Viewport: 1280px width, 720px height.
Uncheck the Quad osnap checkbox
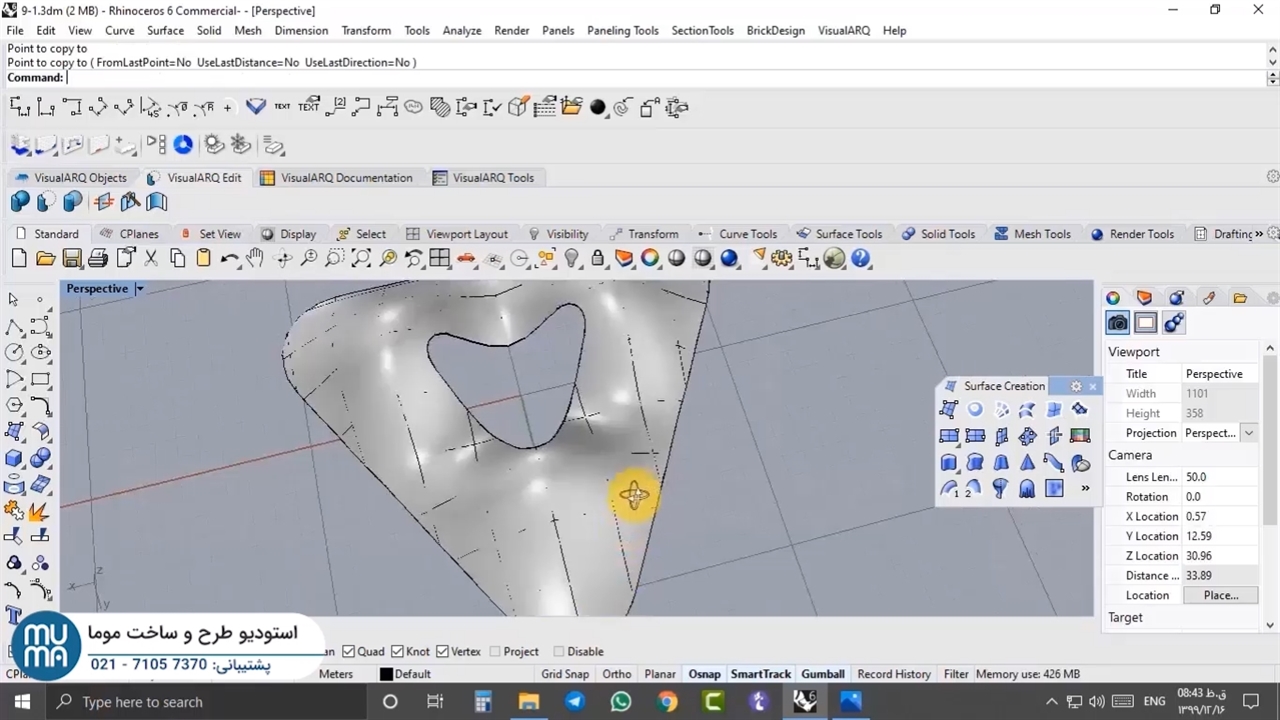click(x=346, y=652)
